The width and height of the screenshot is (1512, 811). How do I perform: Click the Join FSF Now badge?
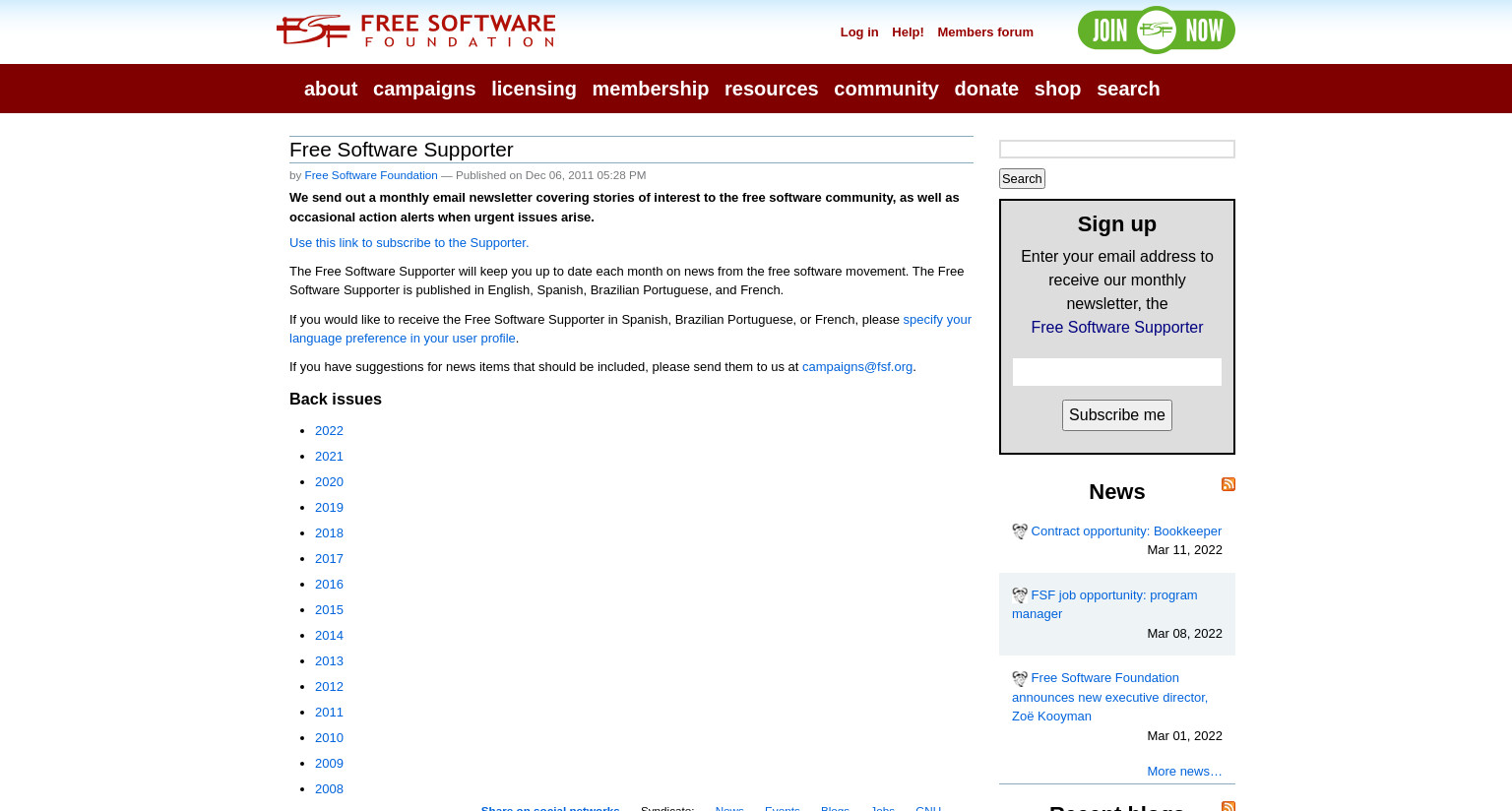pos(1156,30)
